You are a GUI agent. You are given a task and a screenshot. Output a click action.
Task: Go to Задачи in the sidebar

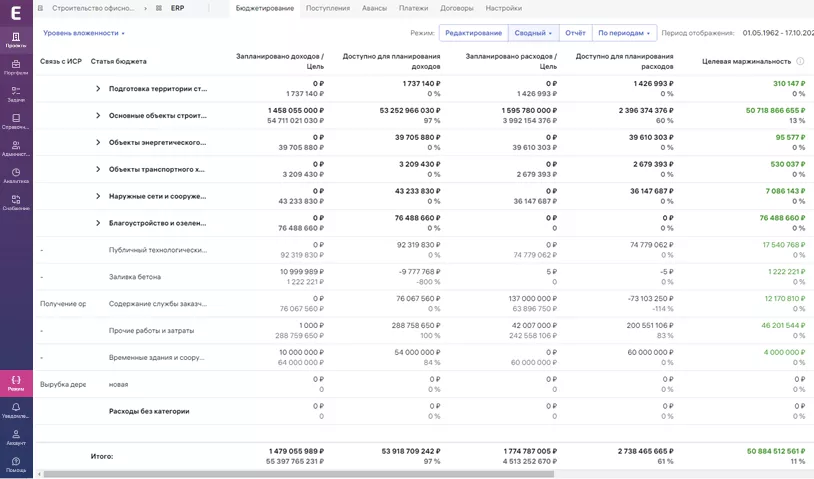(x=16, y=93)
